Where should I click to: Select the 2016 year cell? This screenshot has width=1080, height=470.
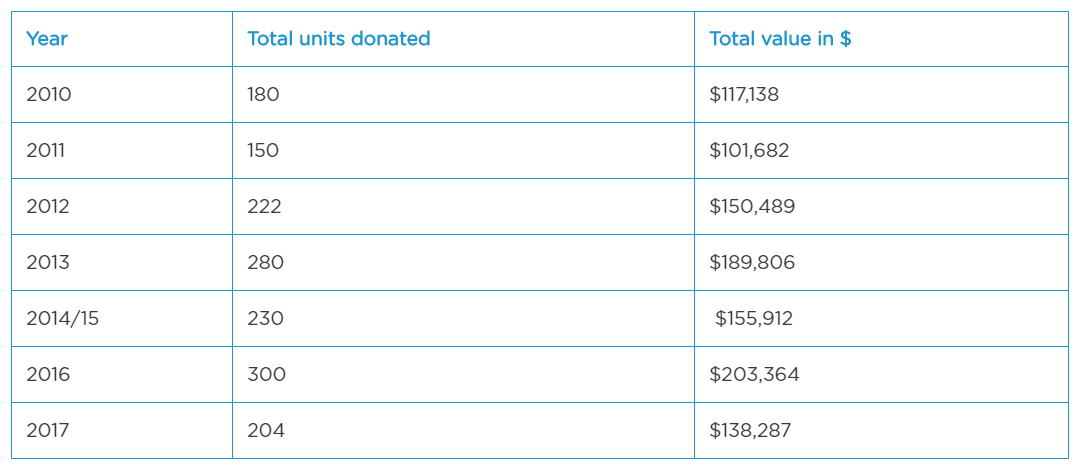(48, 375)
